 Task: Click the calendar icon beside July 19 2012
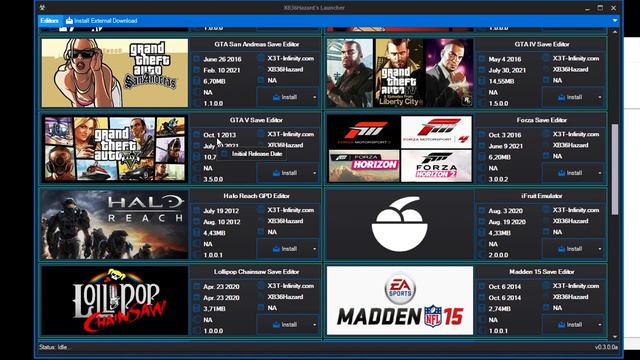197,211
